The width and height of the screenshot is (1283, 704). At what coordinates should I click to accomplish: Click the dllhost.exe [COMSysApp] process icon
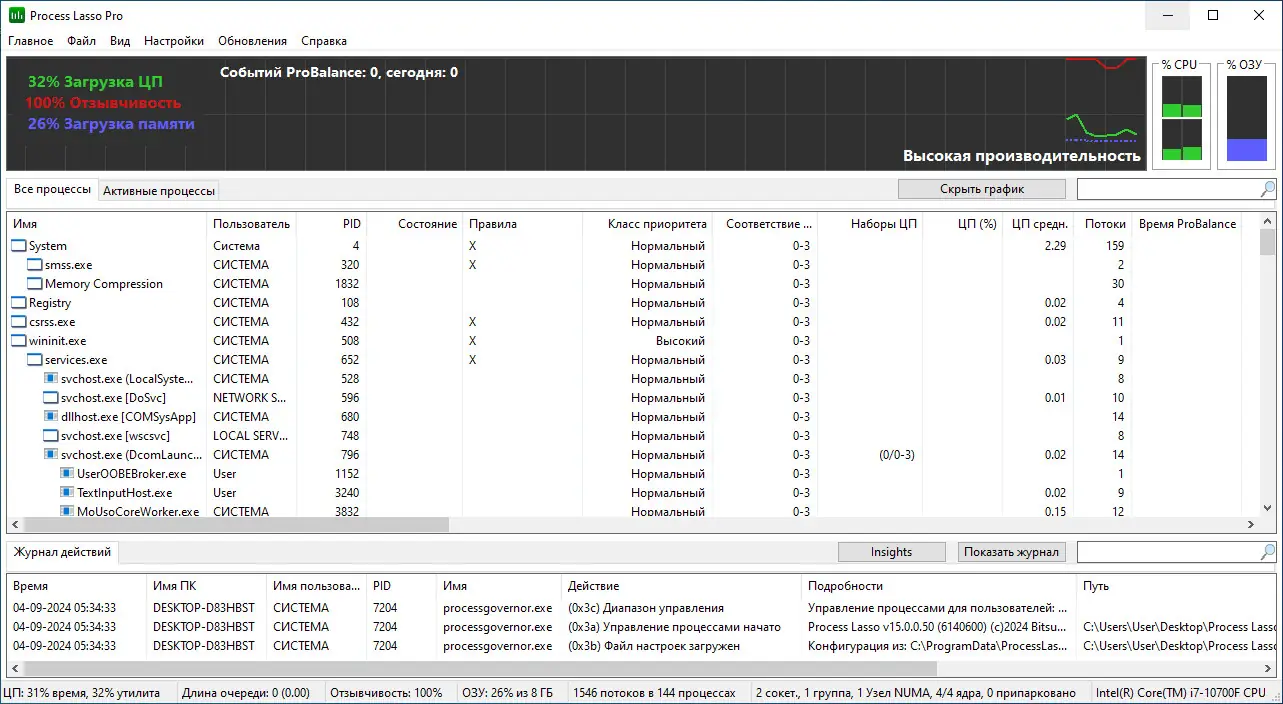[x=51, y=416]
